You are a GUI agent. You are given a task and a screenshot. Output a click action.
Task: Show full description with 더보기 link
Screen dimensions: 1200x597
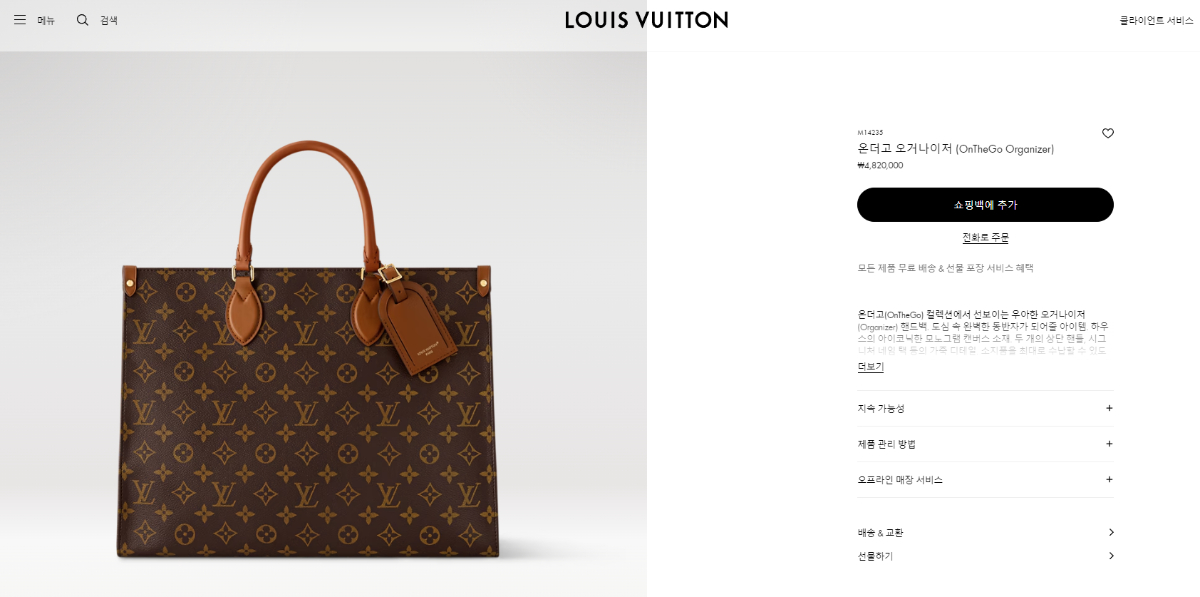point(870,367)
